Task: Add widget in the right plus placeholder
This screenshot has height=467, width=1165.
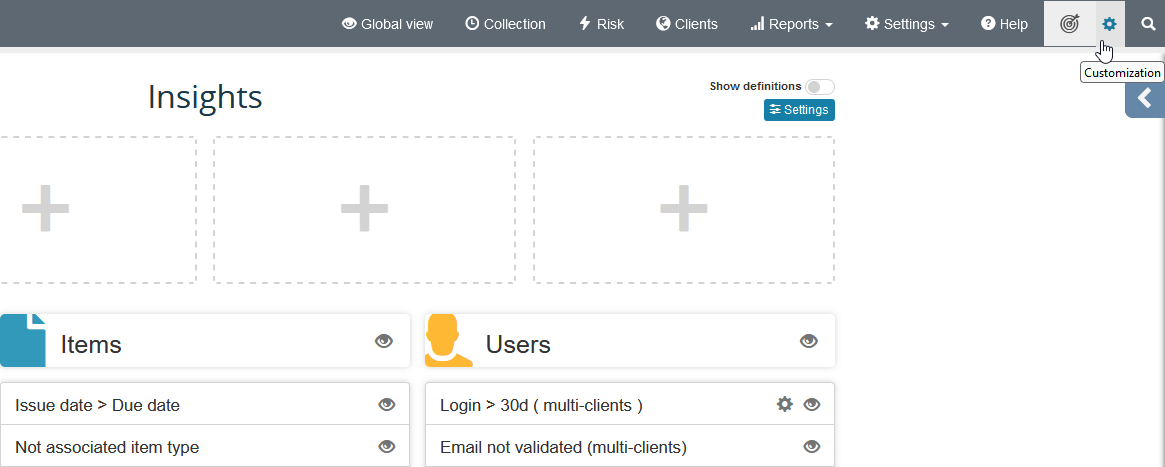Action: pos(684,210)
